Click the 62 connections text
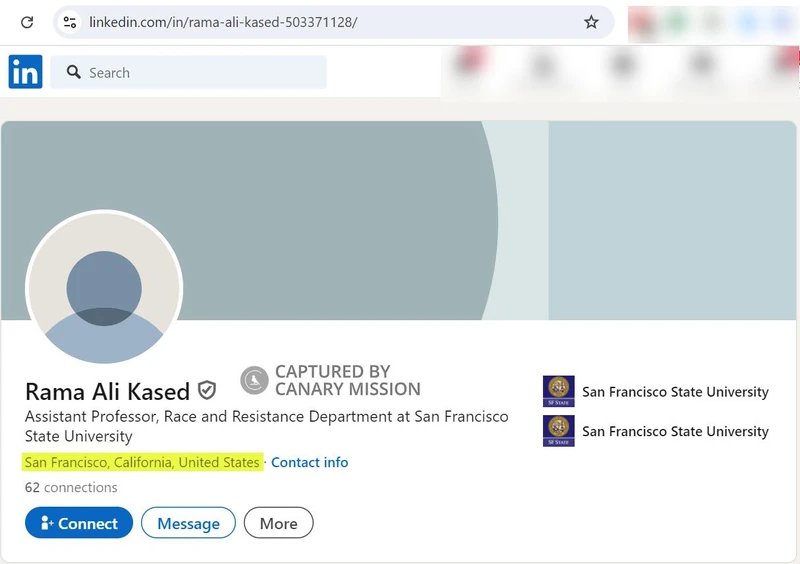 [x=71, y=487]
